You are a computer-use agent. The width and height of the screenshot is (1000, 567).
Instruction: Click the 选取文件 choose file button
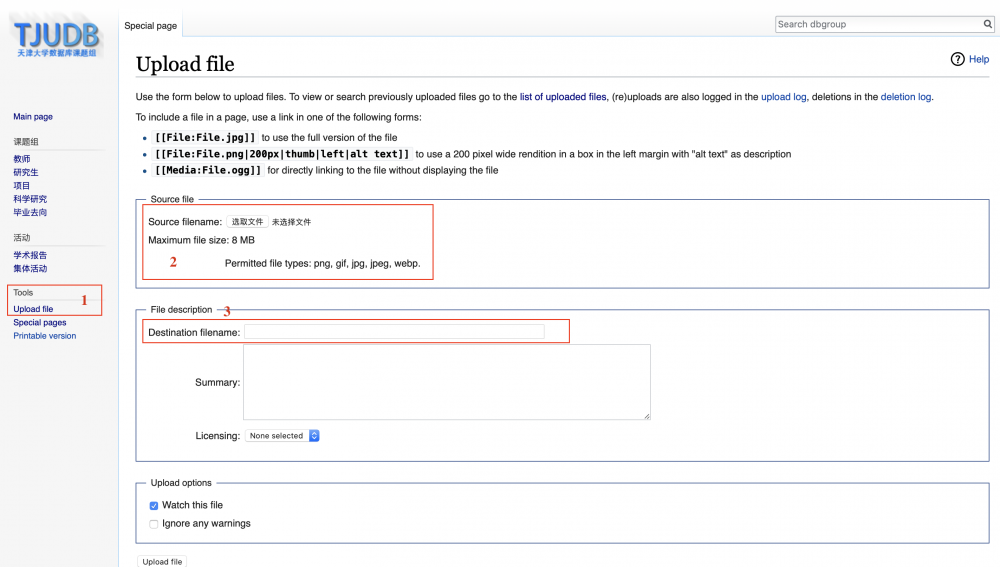click(x=247, y=222)
